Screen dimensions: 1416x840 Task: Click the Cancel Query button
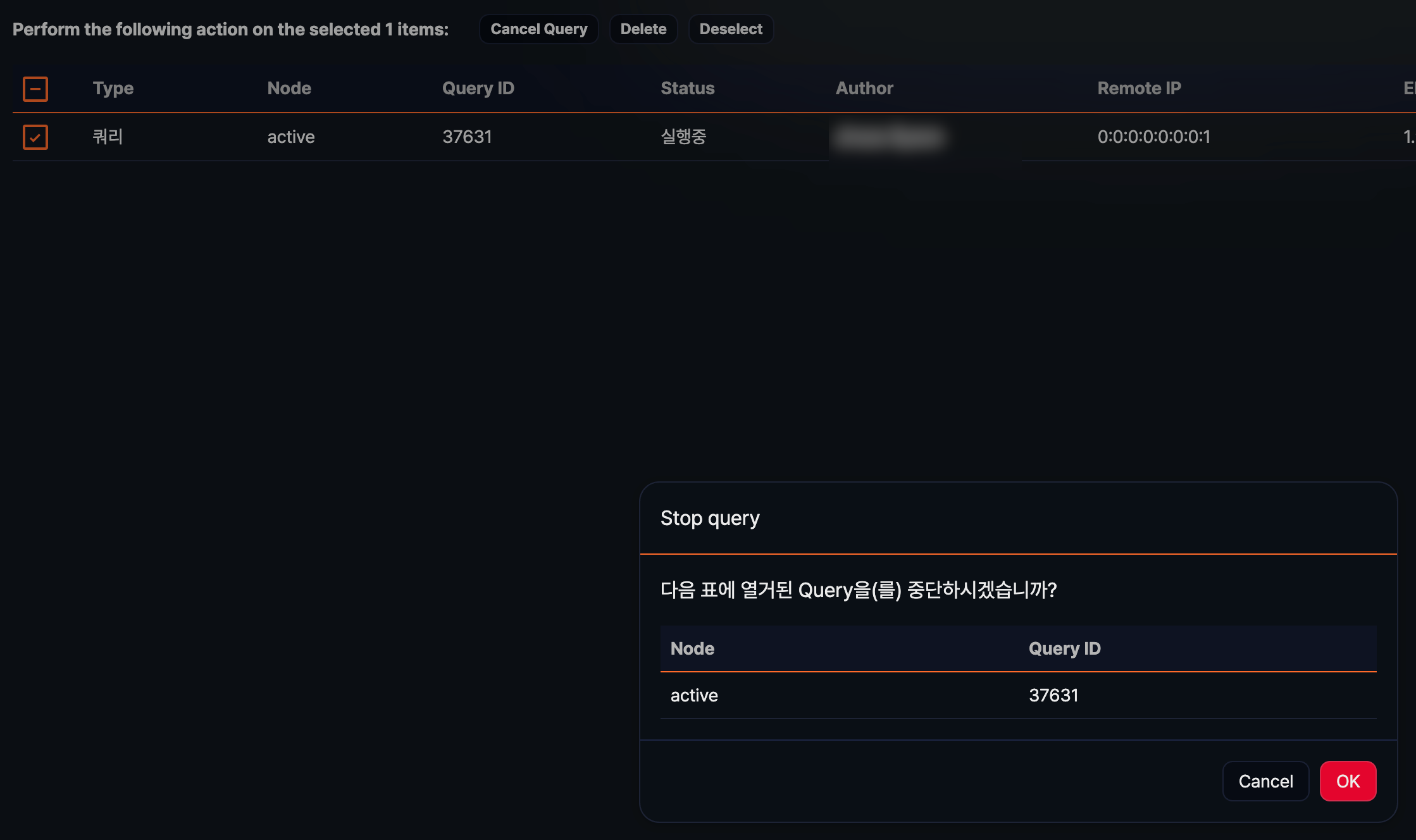(538, 29)
